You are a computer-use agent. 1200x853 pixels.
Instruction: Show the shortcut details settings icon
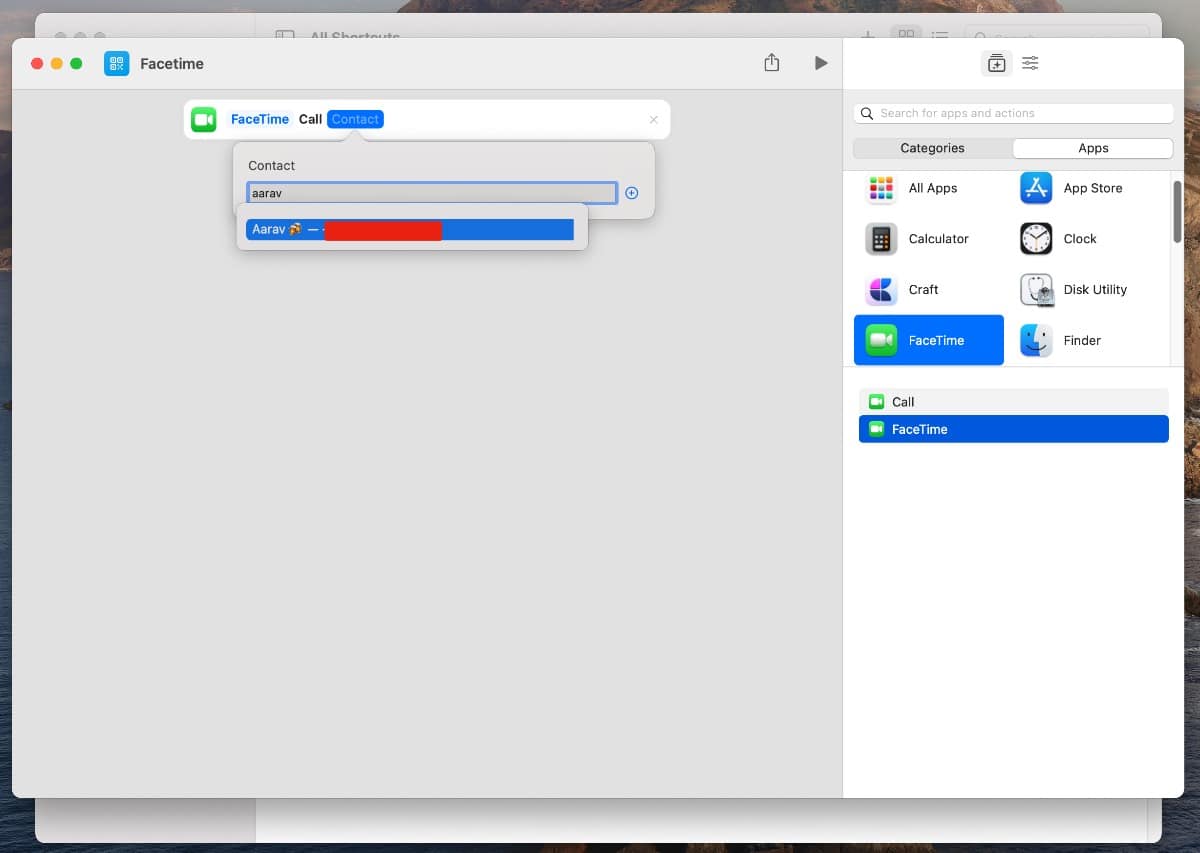tap(1030, 63)
